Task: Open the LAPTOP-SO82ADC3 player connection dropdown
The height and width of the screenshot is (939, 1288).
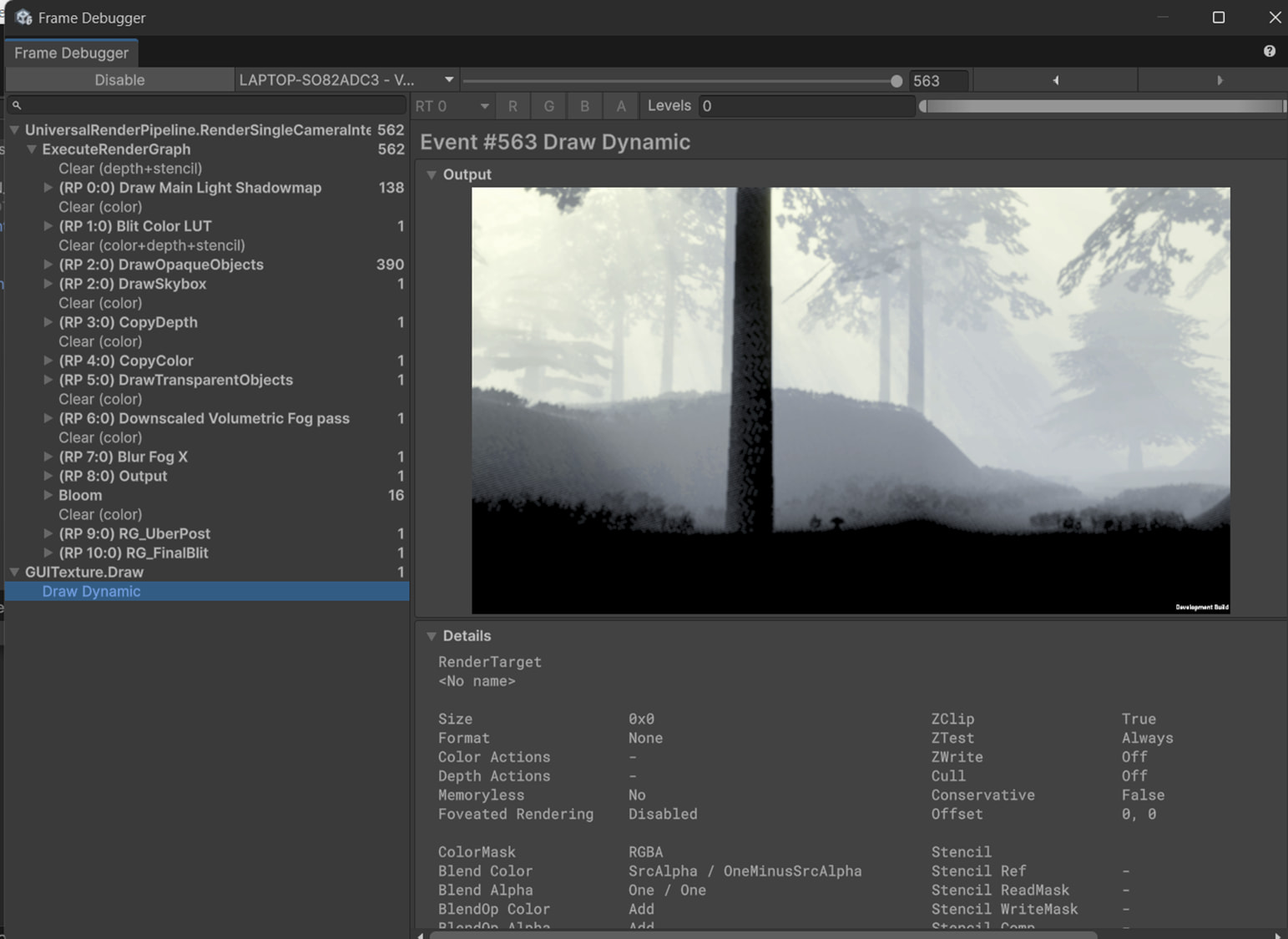Action: (x=346, y=79)
